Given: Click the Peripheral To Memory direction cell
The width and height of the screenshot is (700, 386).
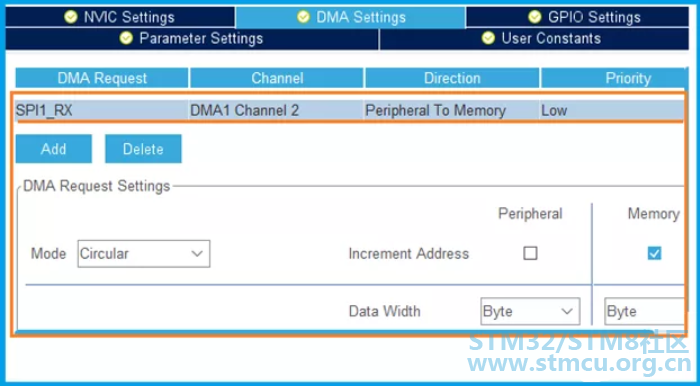Looking at the screenshot, I should click(452, 111).
